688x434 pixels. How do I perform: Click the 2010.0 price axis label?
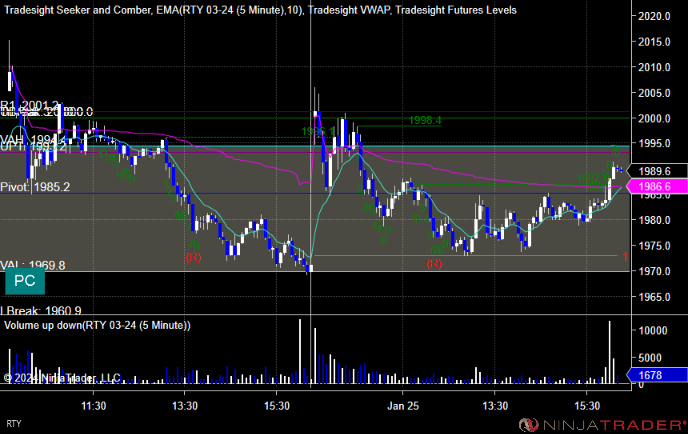[654, 67]
